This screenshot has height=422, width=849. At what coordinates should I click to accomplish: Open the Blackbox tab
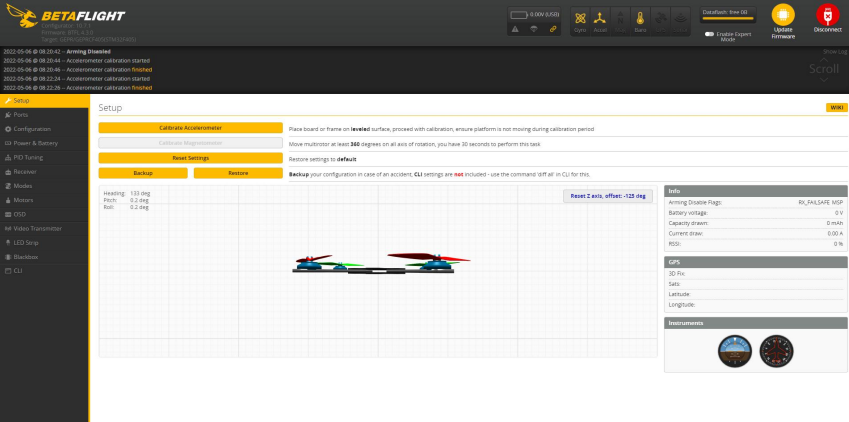(x=44, y=257)
